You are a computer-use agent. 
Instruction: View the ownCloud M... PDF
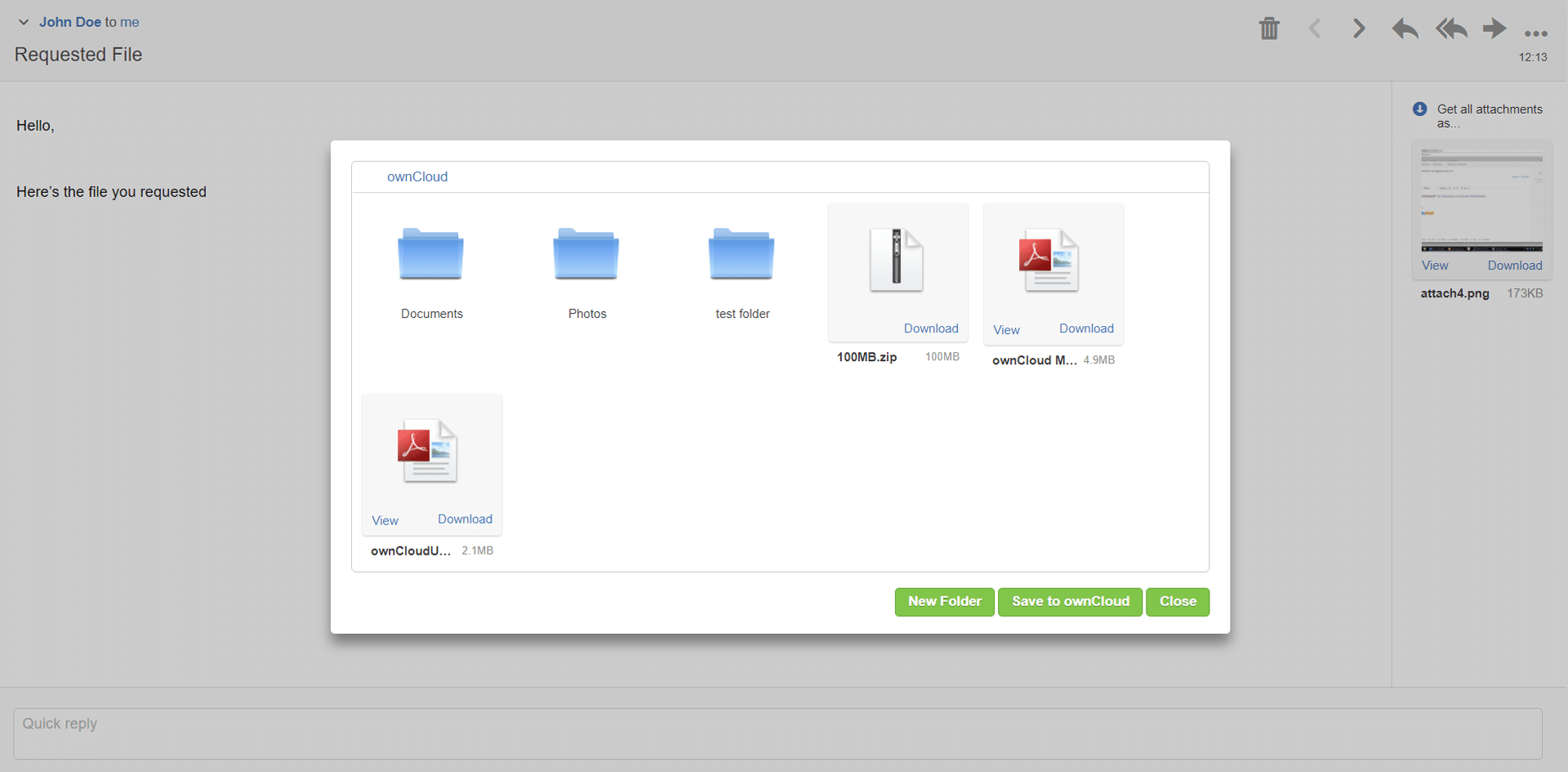(x=1006, y=330)
